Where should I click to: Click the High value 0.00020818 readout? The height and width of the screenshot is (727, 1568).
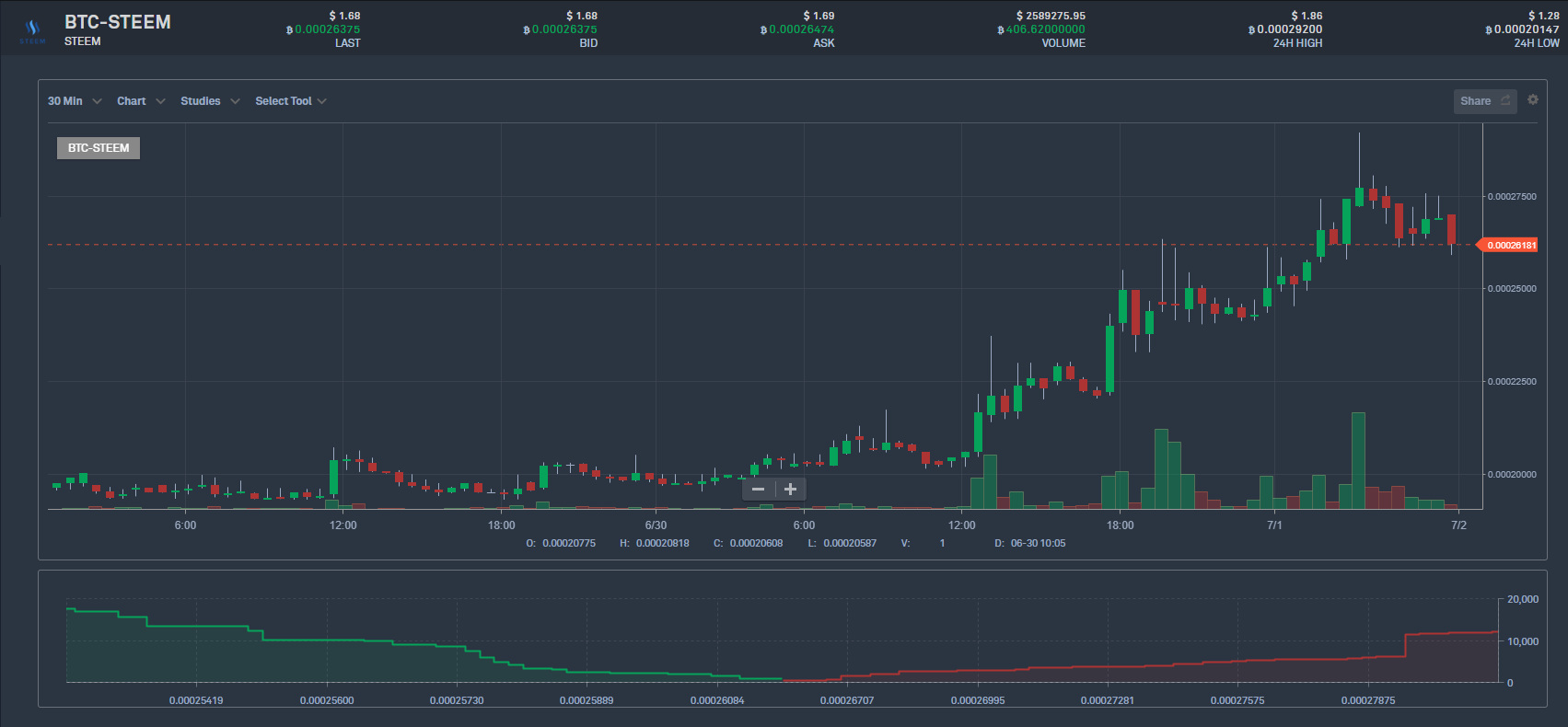[663, 543]
